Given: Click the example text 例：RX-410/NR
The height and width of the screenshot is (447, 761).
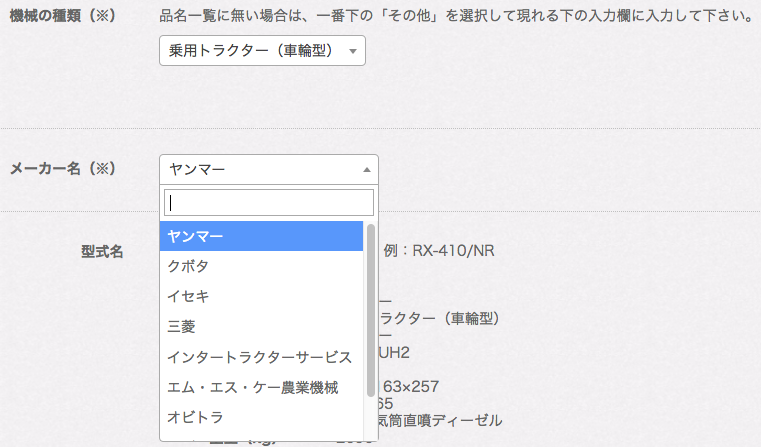Looking at the screenshot, I should coord(439,251).
